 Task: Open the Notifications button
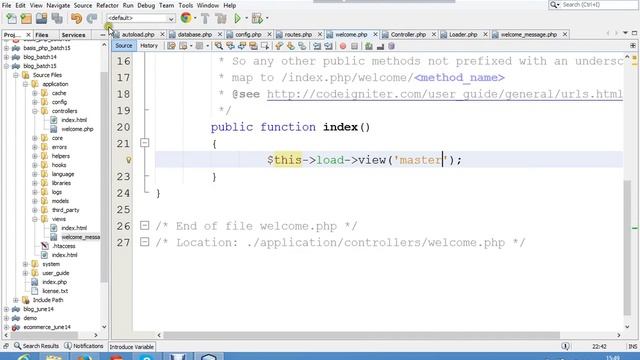[84, 346]
